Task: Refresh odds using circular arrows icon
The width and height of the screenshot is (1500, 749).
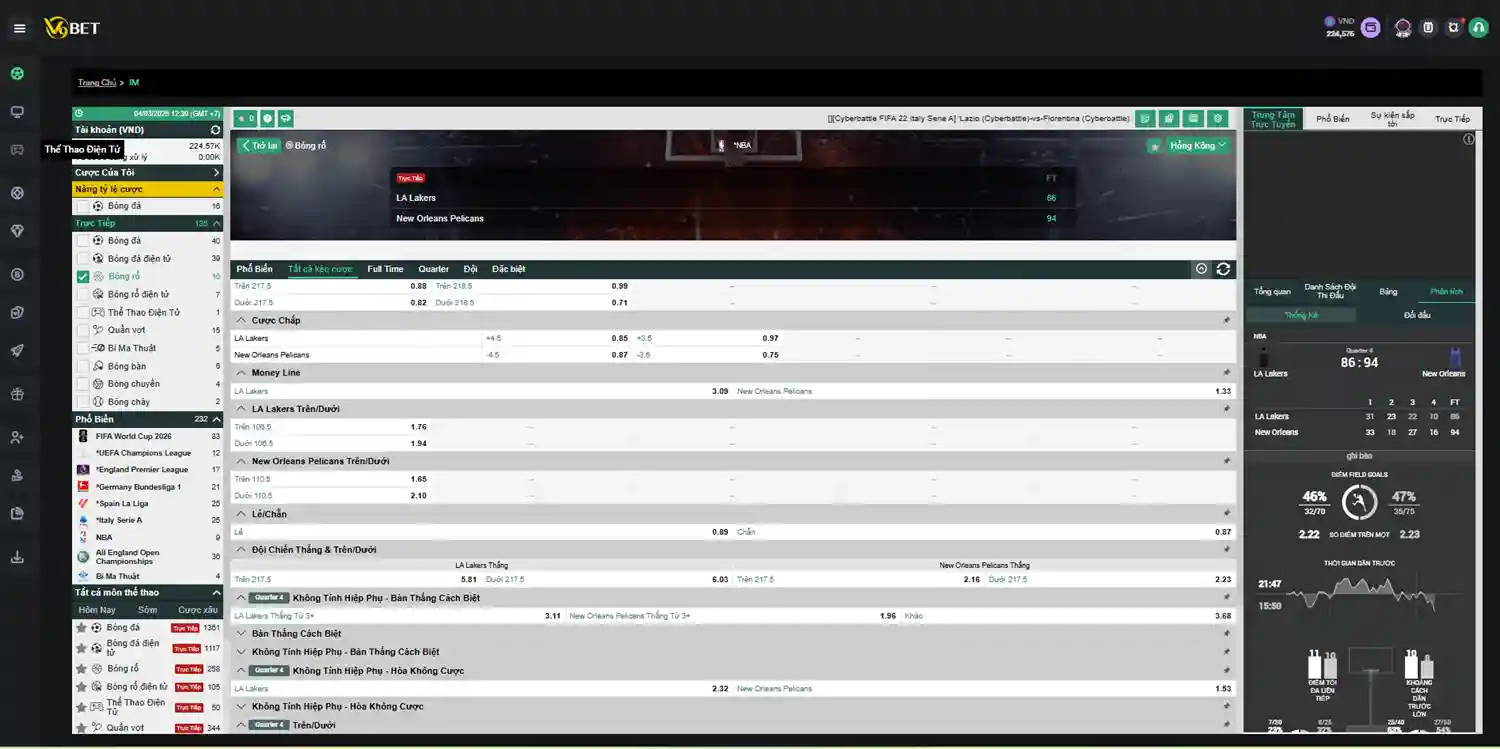Action: (1223, 269)
